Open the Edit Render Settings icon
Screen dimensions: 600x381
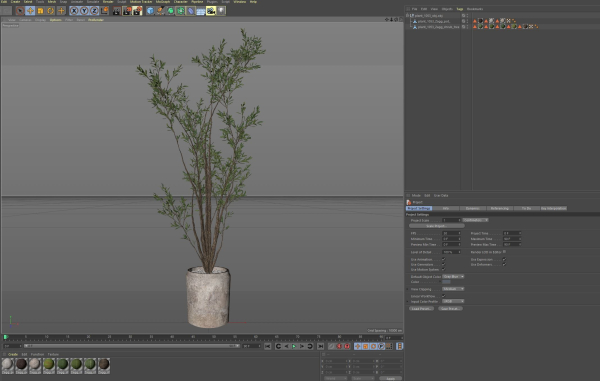pyautogui.click(x=138, y=11)
